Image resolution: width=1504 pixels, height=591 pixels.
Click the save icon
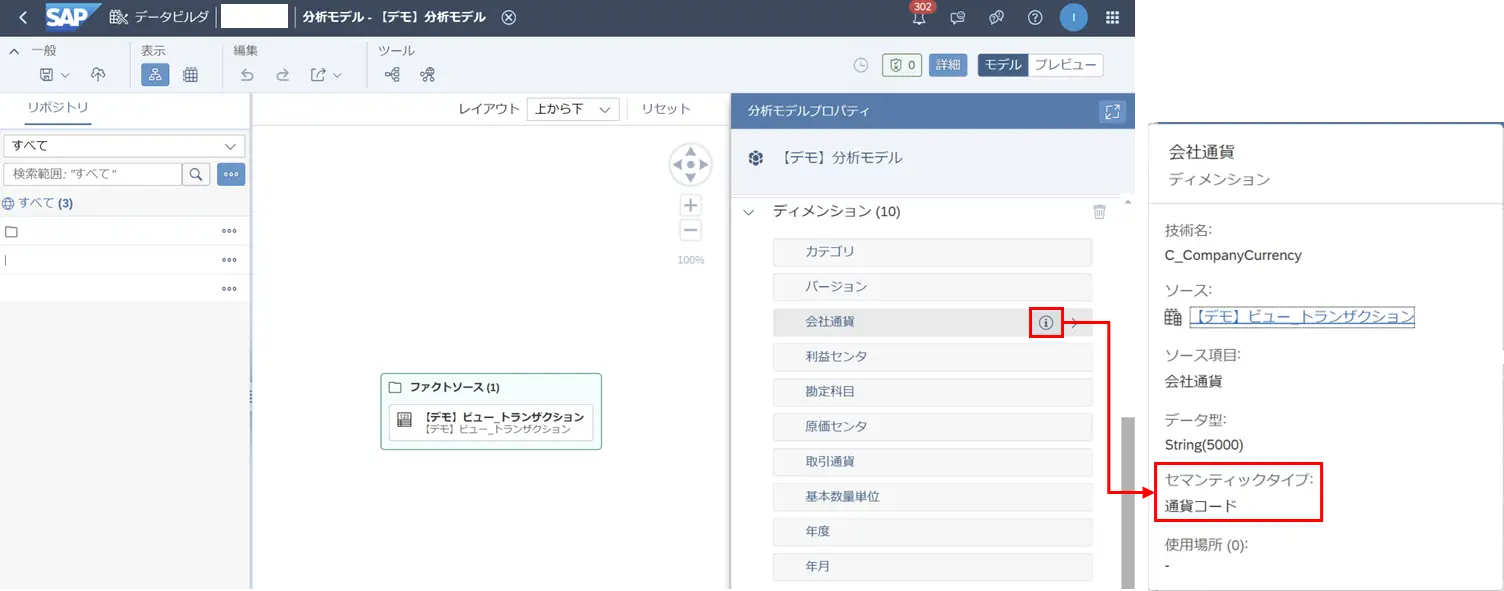tap(46, 75)
